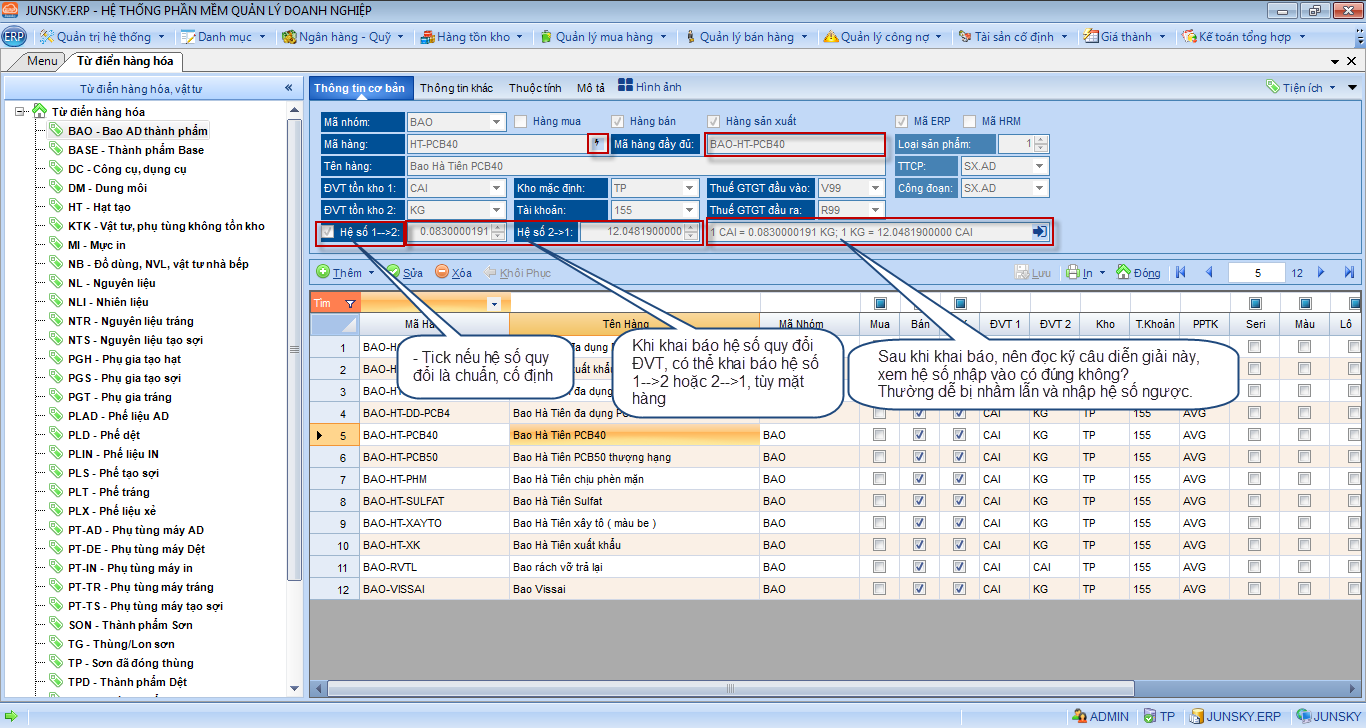Expand the Kho mặc định combo box
1366x728 pixels.
[690, 188]
